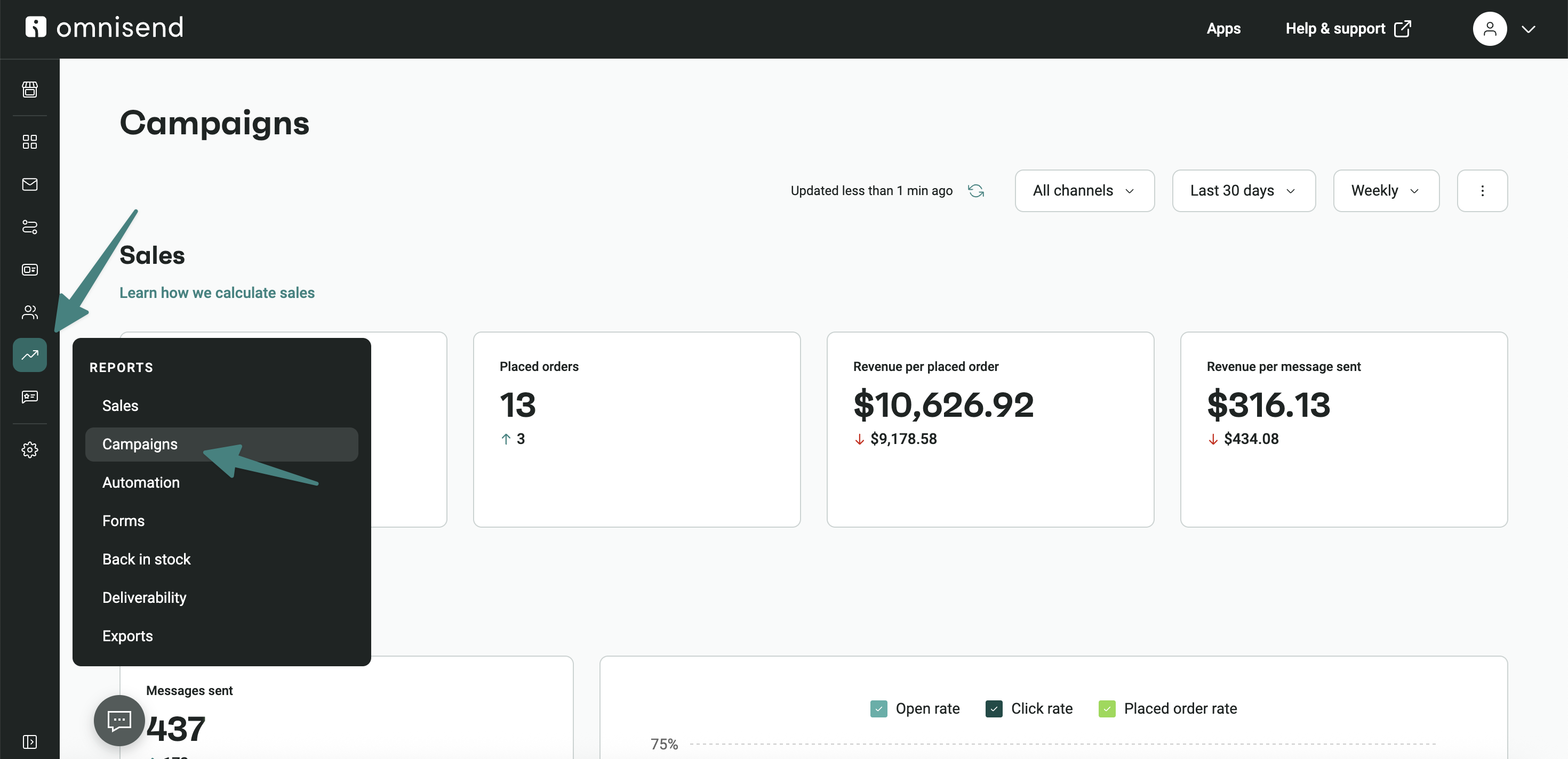Select Exports in the Reports menu
The image size is (1568, 759).
click(127, 635)
